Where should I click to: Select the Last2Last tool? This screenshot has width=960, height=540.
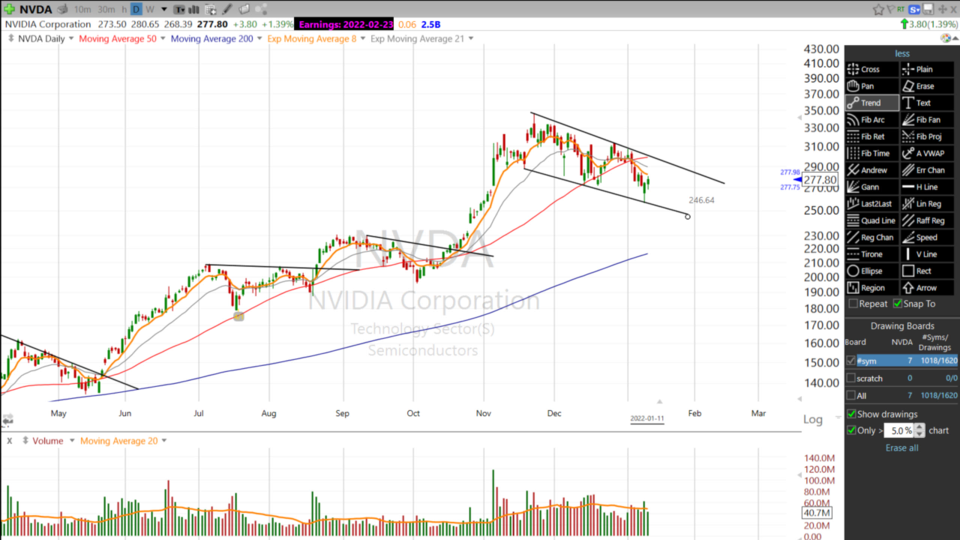tap(872, 204)
